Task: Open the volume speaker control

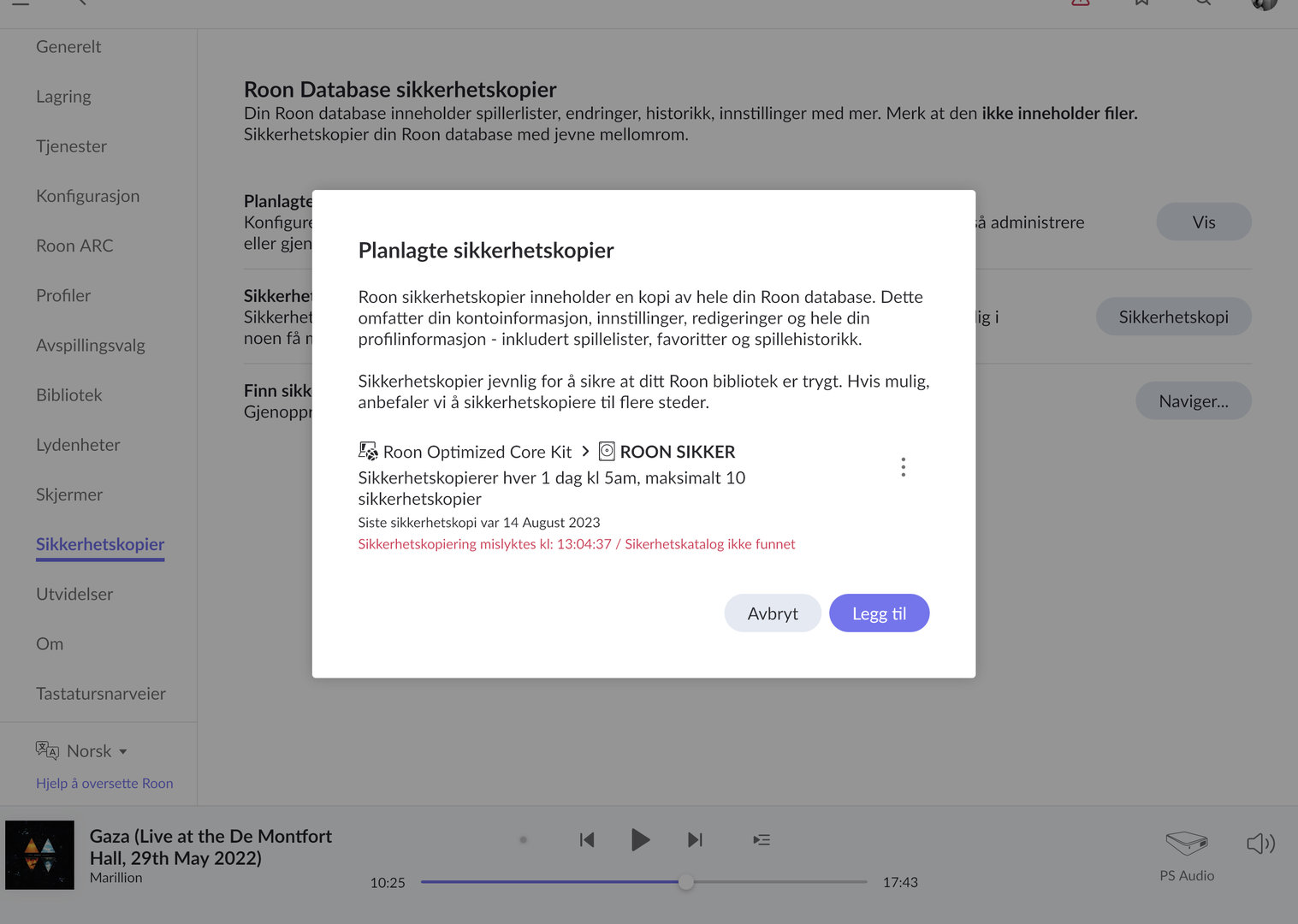Action: point(1261,844)
